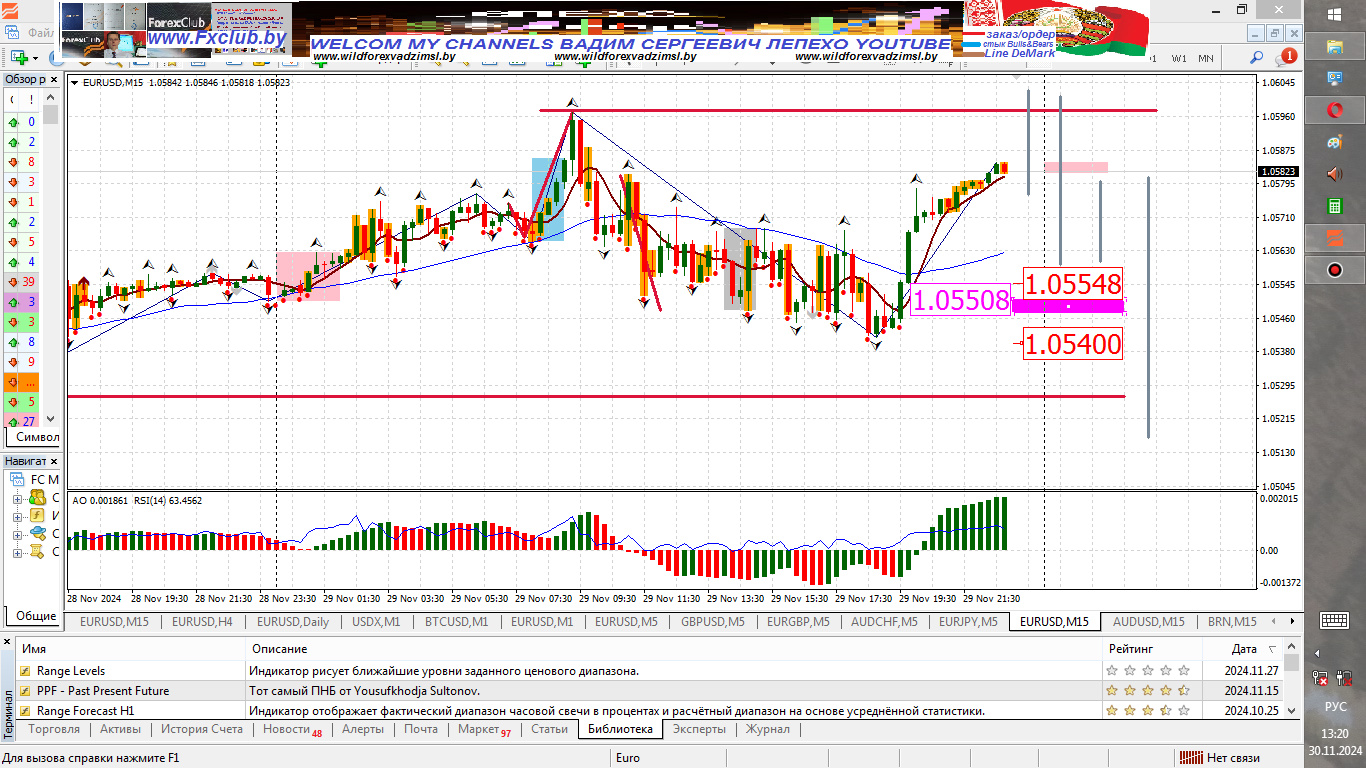The image size is (1366, 768).
Task: Select the indicators f icon in Navigator
Action: click(38, 515)
